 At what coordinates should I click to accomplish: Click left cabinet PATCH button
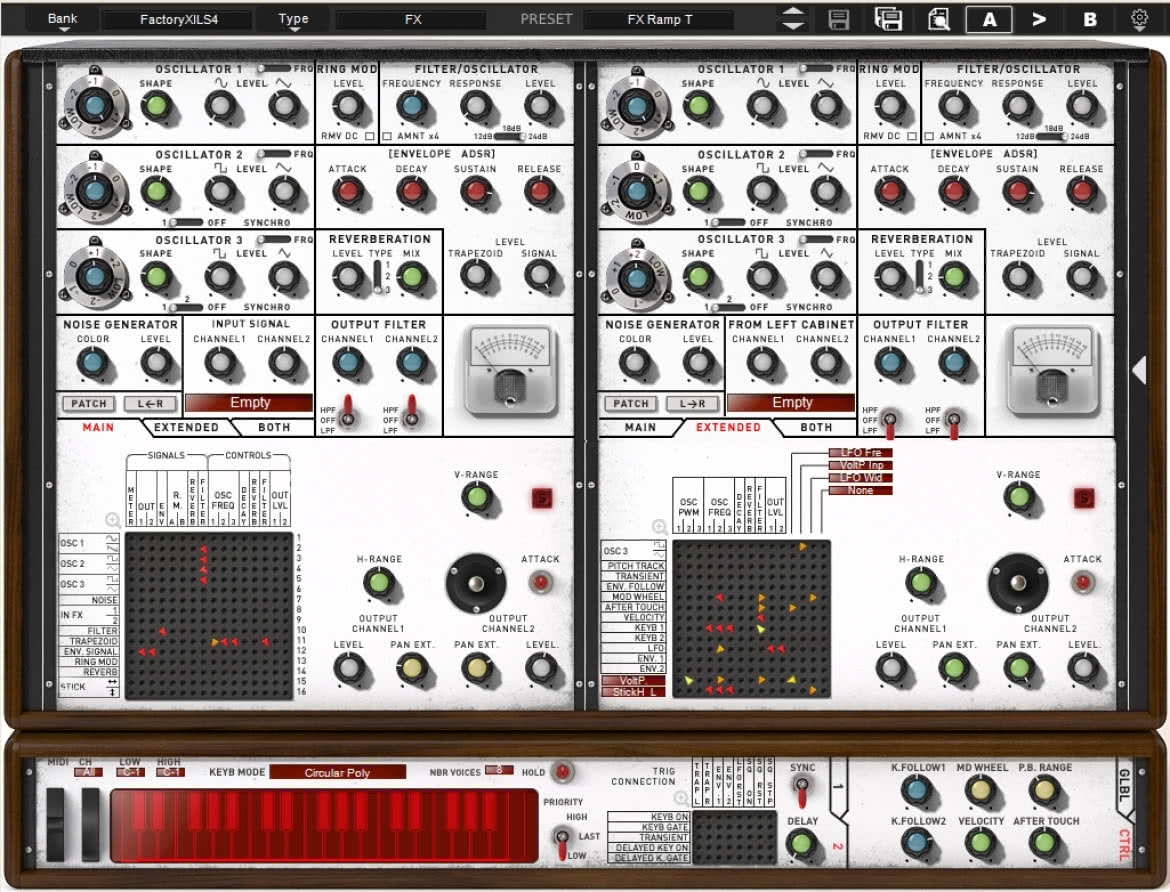[89, 404]
